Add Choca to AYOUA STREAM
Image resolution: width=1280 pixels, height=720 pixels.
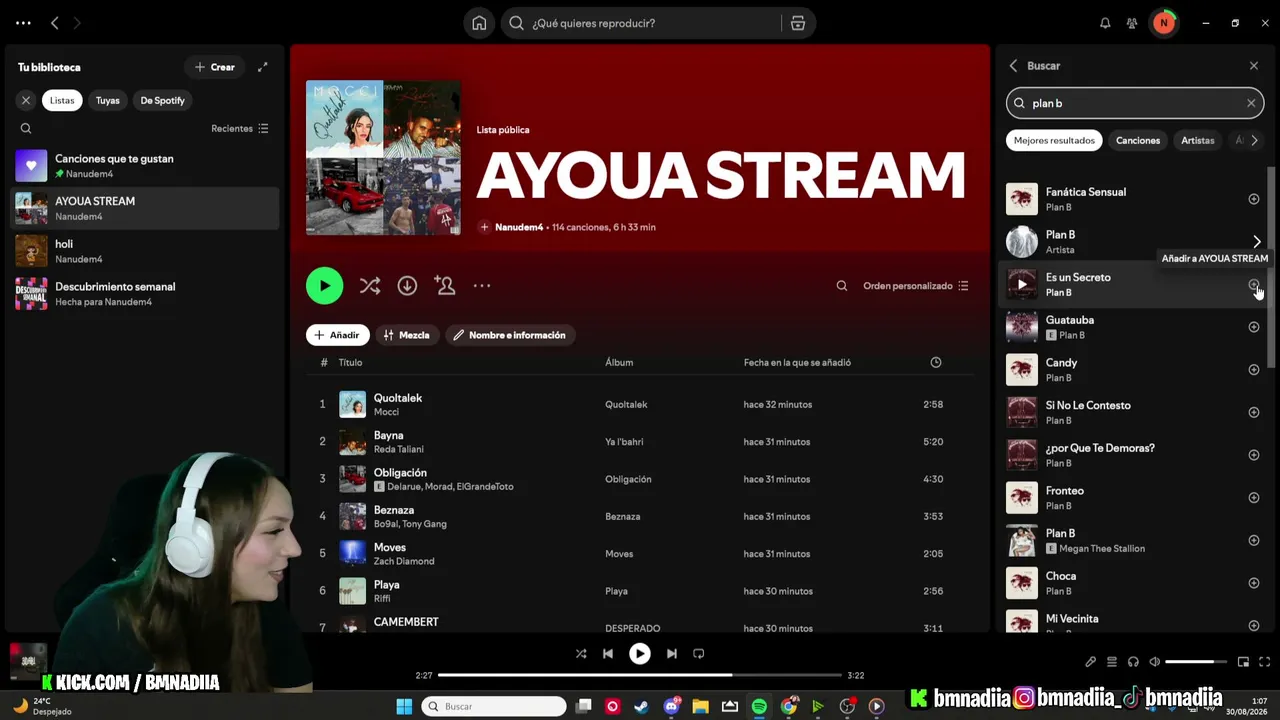click(x=1254, y=583)
